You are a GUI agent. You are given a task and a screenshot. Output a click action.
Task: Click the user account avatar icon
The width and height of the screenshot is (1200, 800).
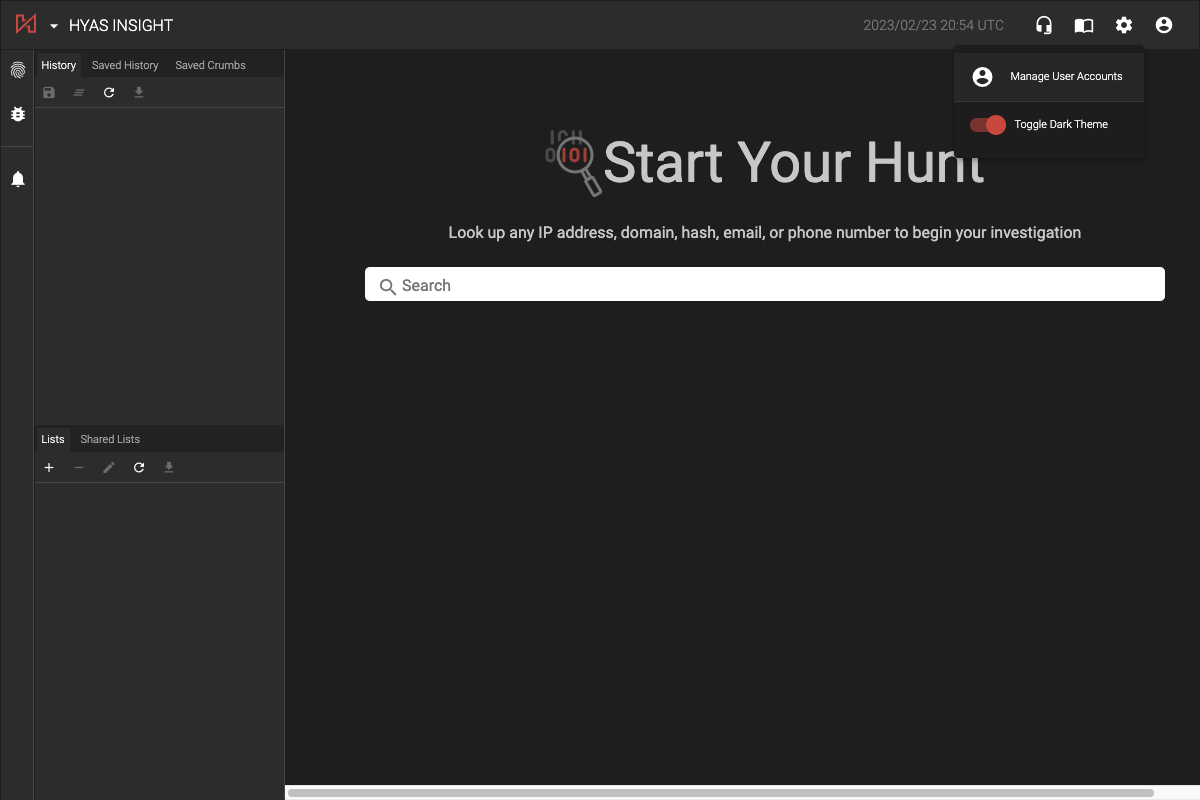1163,25
